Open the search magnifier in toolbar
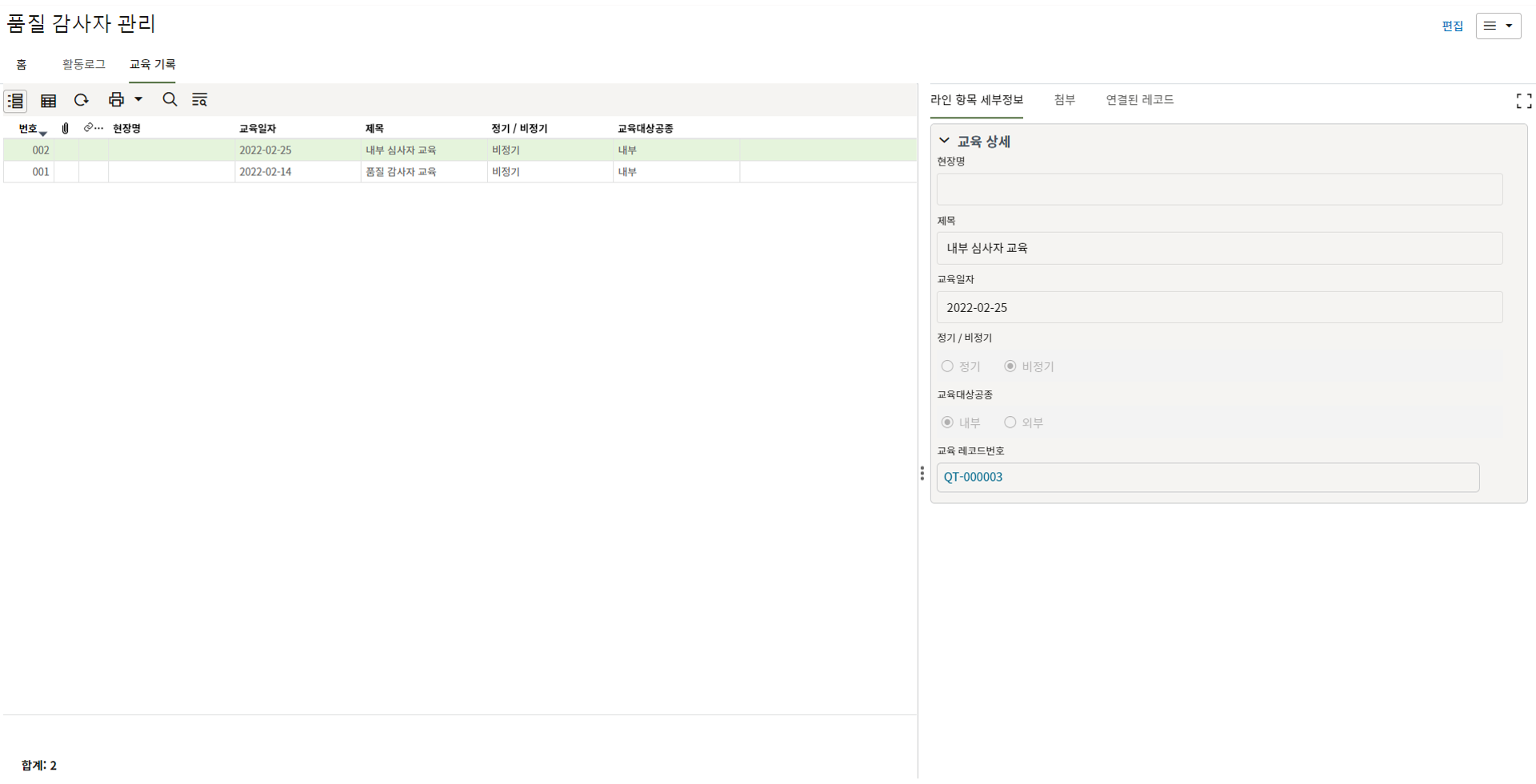Screen dimensions: 1536x784 [170, 100]
